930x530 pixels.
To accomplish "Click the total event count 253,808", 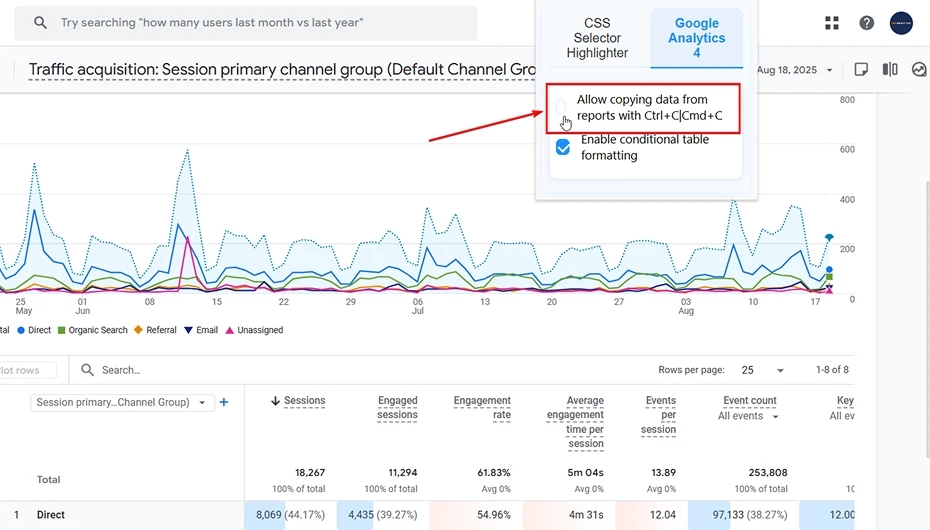I will click(x=767, y=472).
